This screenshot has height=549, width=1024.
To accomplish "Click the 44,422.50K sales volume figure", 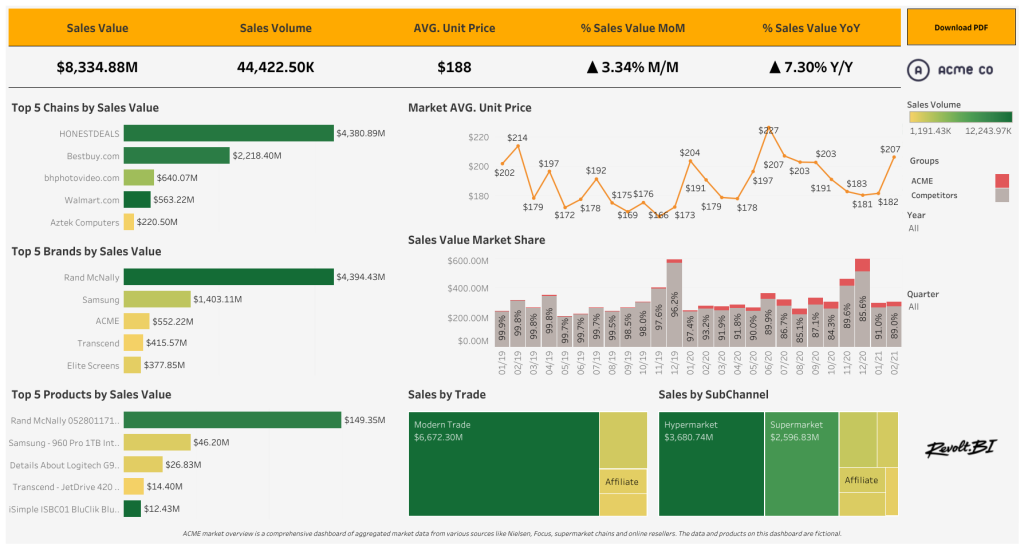I will [x=276, y=67].
